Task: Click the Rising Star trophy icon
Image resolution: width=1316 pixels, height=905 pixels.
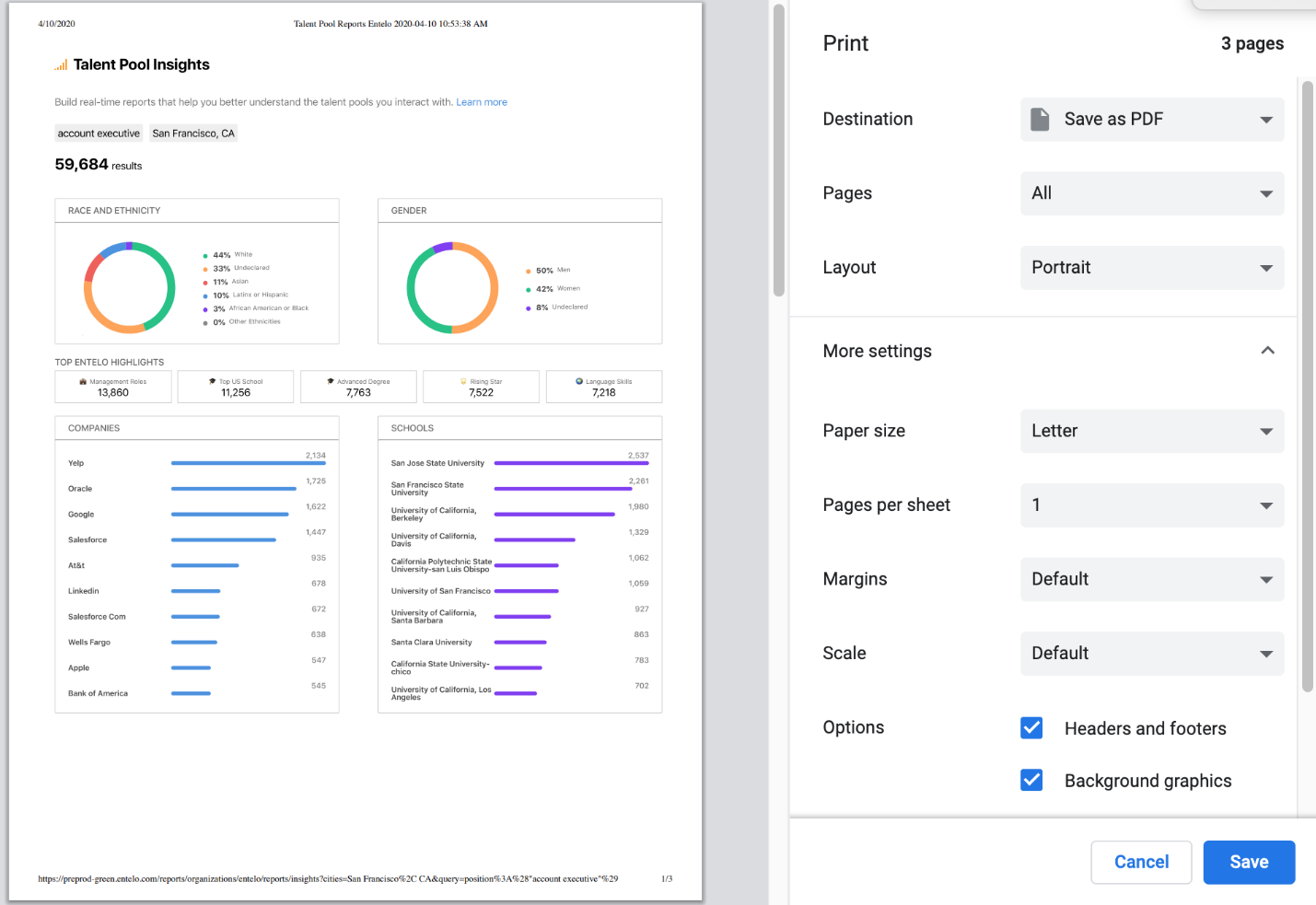Action: [463, 381]
